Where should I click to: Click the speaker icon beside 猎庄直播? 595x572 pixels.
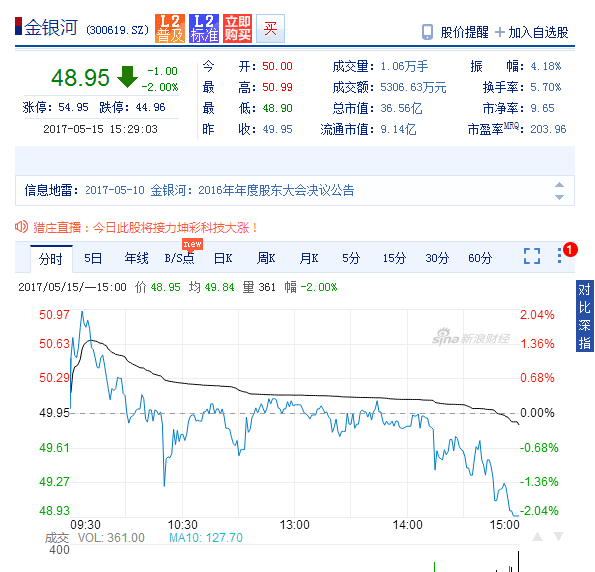[21, 227]
